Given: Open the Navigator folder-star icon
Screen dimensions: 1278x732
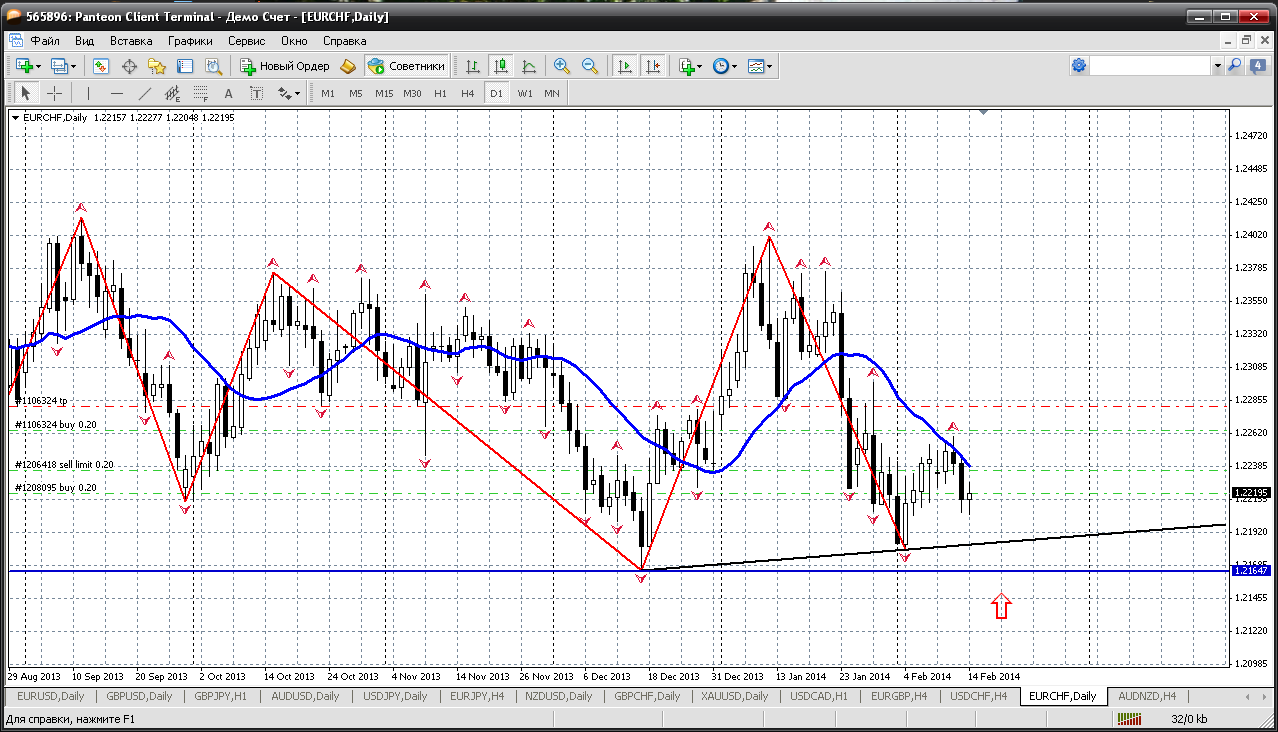Looking at the screenshot, I should point(157,66).
